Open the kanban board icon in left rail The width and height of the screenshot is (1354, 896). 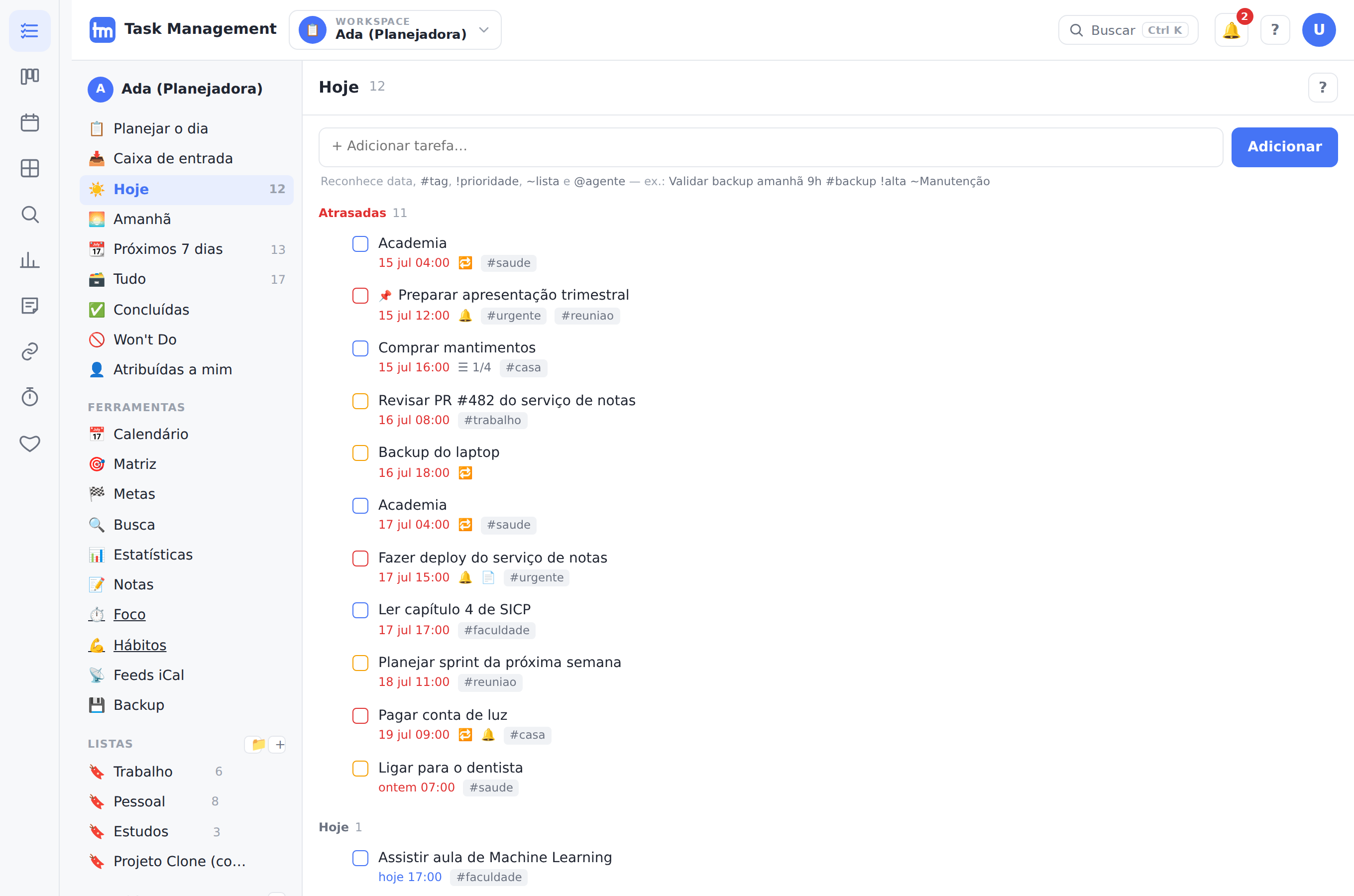click(30, 77)
